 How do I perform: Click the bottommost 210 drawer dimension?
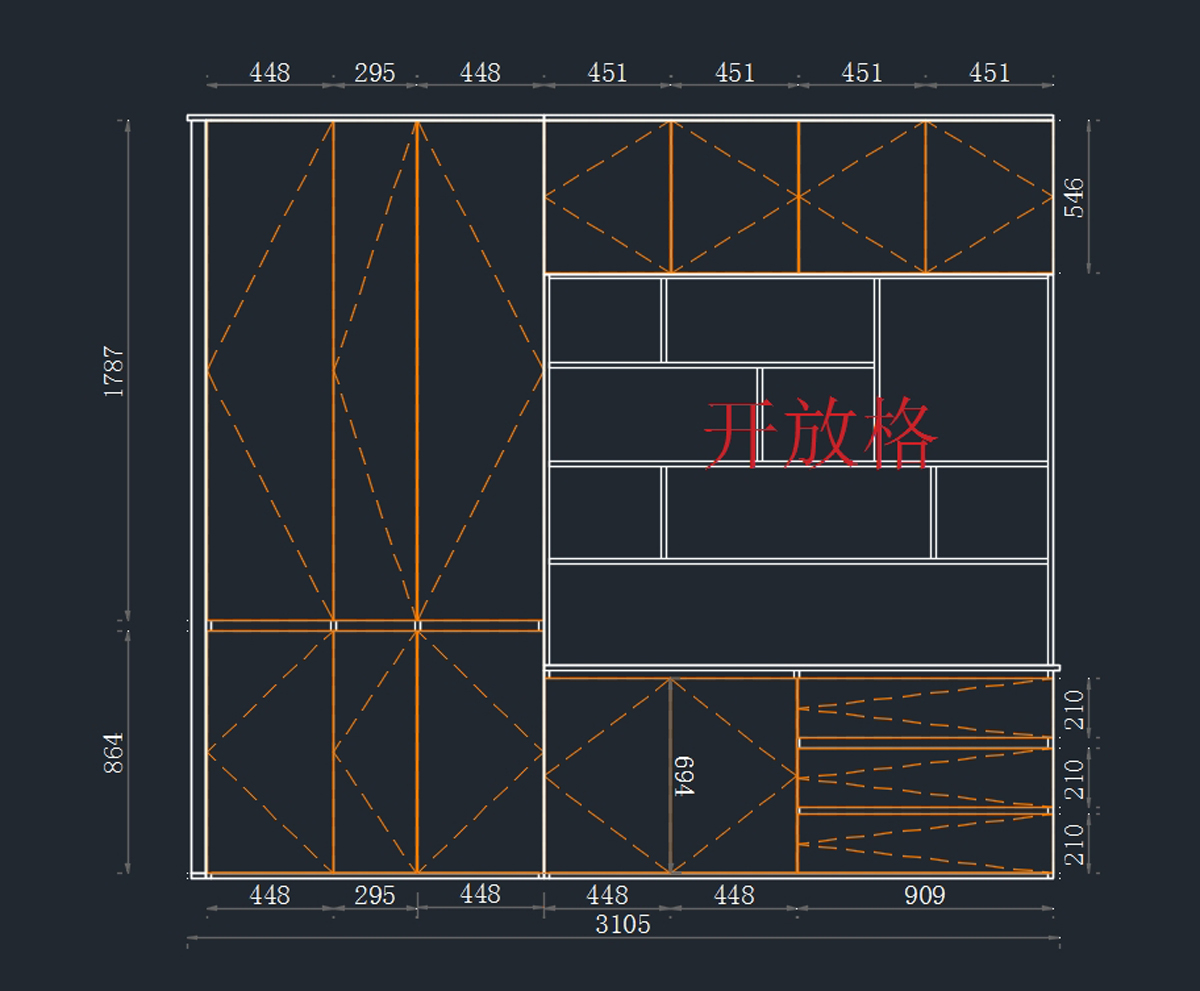tap(1074, 844)
